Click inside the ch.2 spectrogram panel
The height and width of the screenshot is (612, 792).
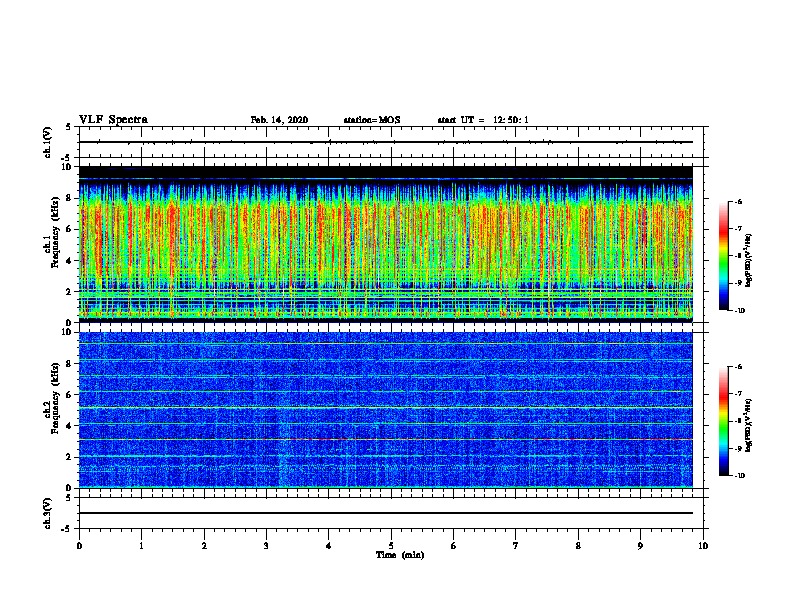coord(386,410)
